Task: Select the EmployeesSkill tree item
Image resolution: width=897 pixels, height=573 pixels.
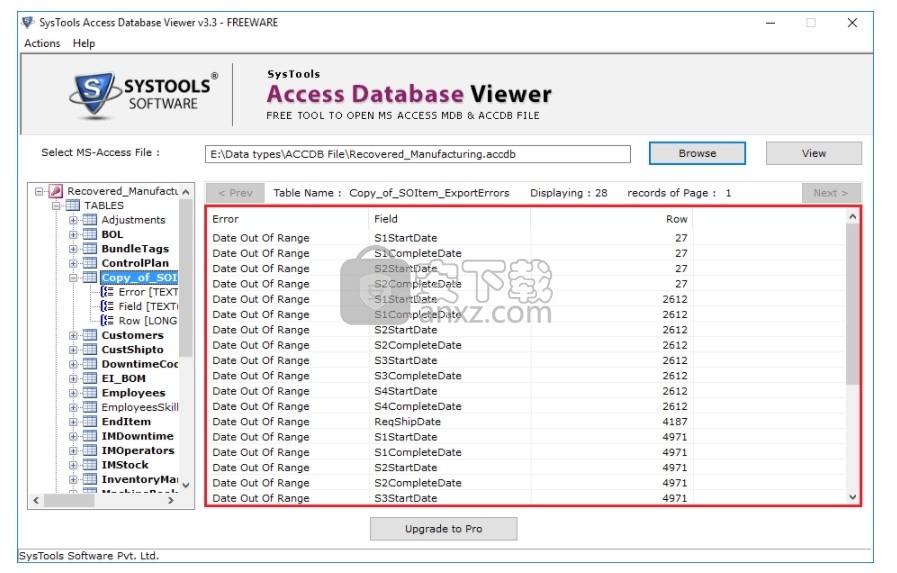Action: coord(140,407)
